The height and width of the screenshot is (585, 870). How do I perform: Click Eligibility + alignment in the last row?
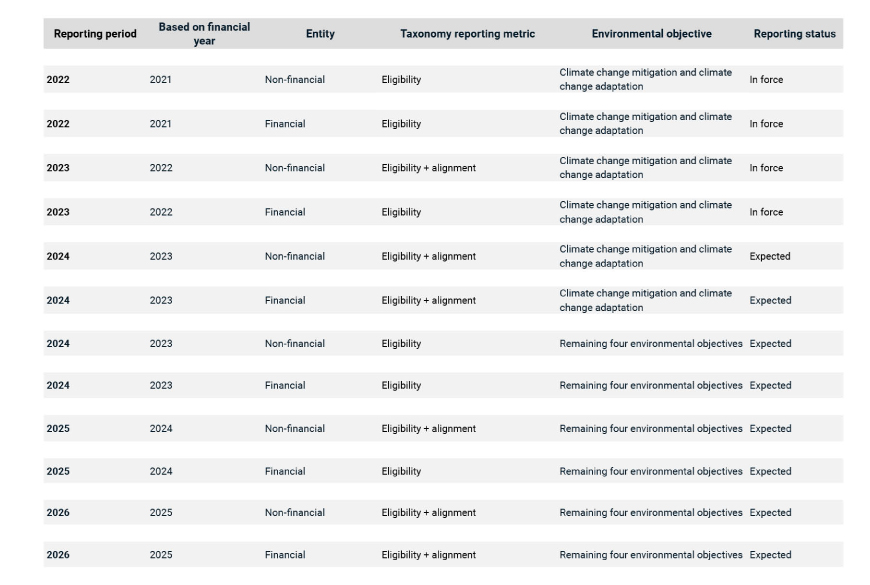coord(428,555)
